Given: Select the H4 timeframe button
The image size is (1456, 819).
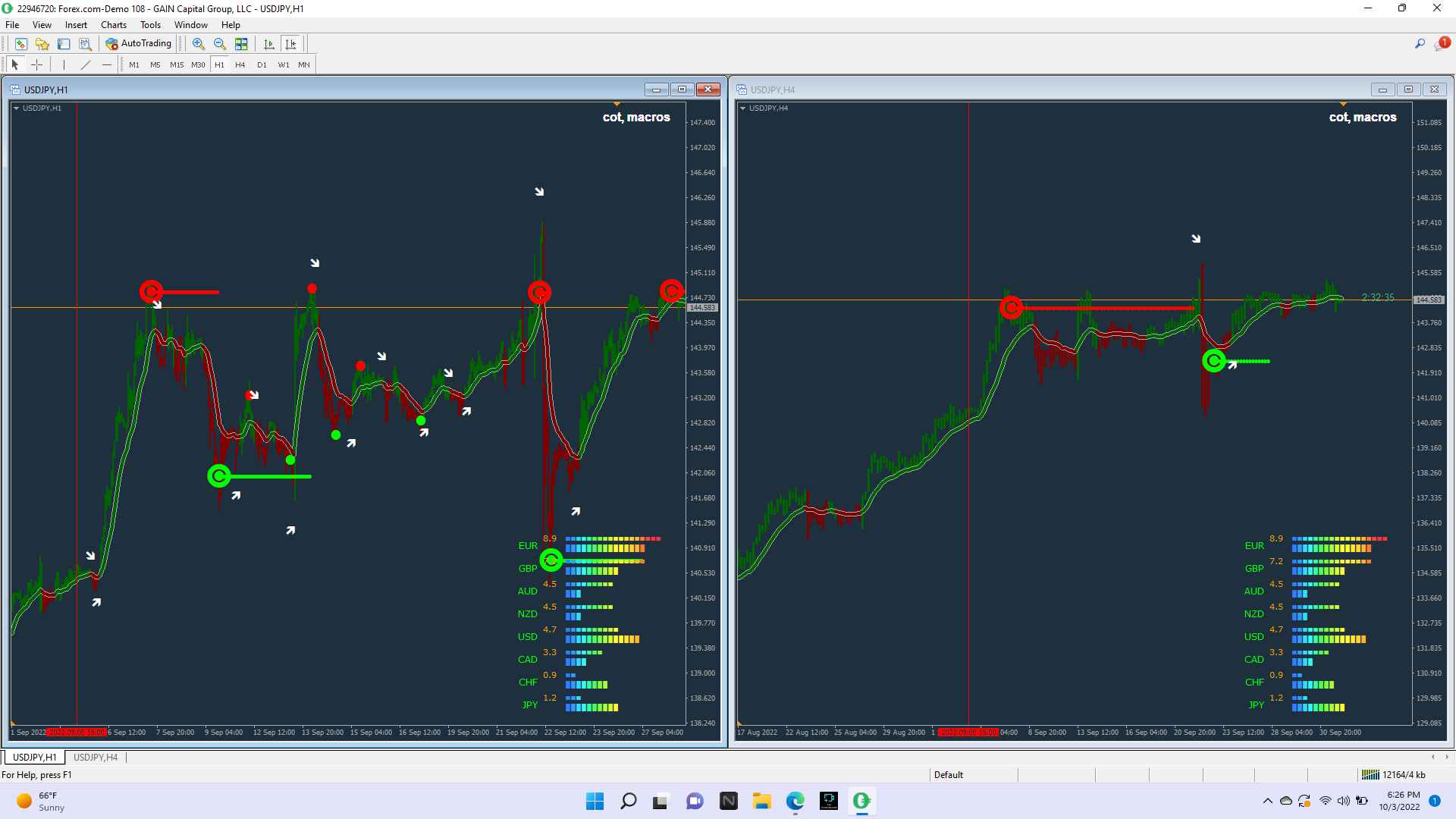Looking at the screenshot, I should [x=240, y=65].
